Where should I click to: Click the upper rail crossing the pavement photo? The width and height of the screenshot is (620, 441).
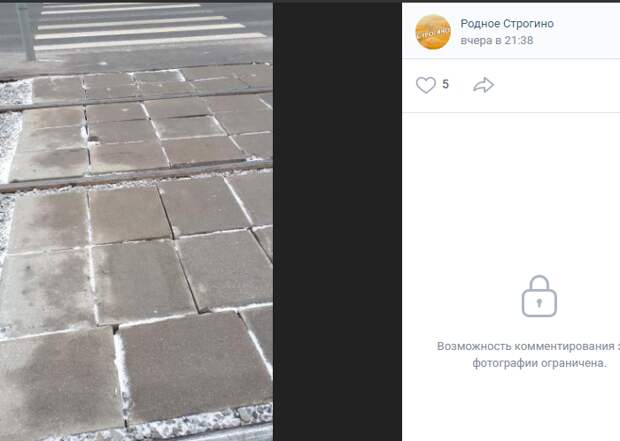(x=136, y=100)
